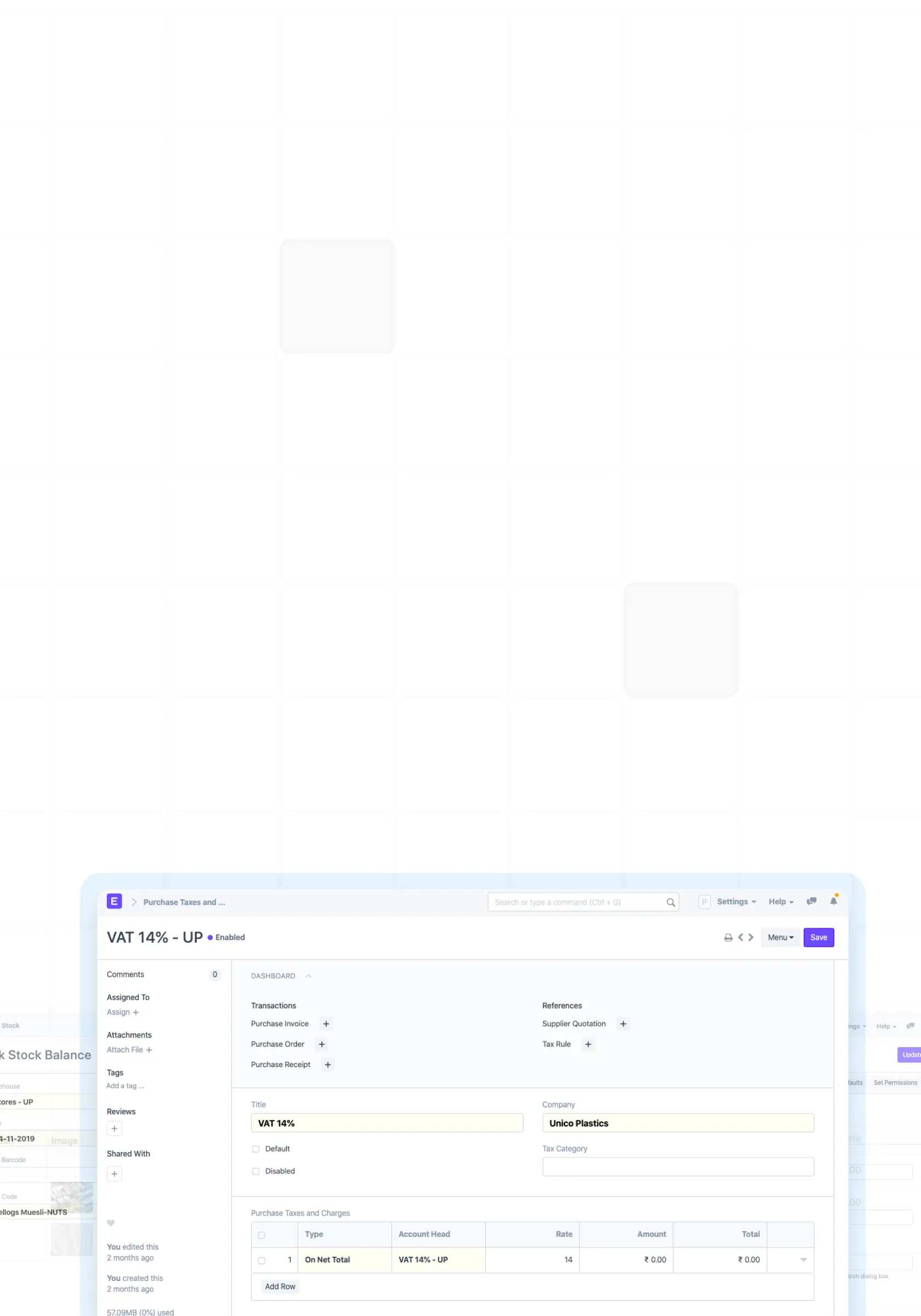Add new Supplier Quotation plus icon

pos(623,1024)
